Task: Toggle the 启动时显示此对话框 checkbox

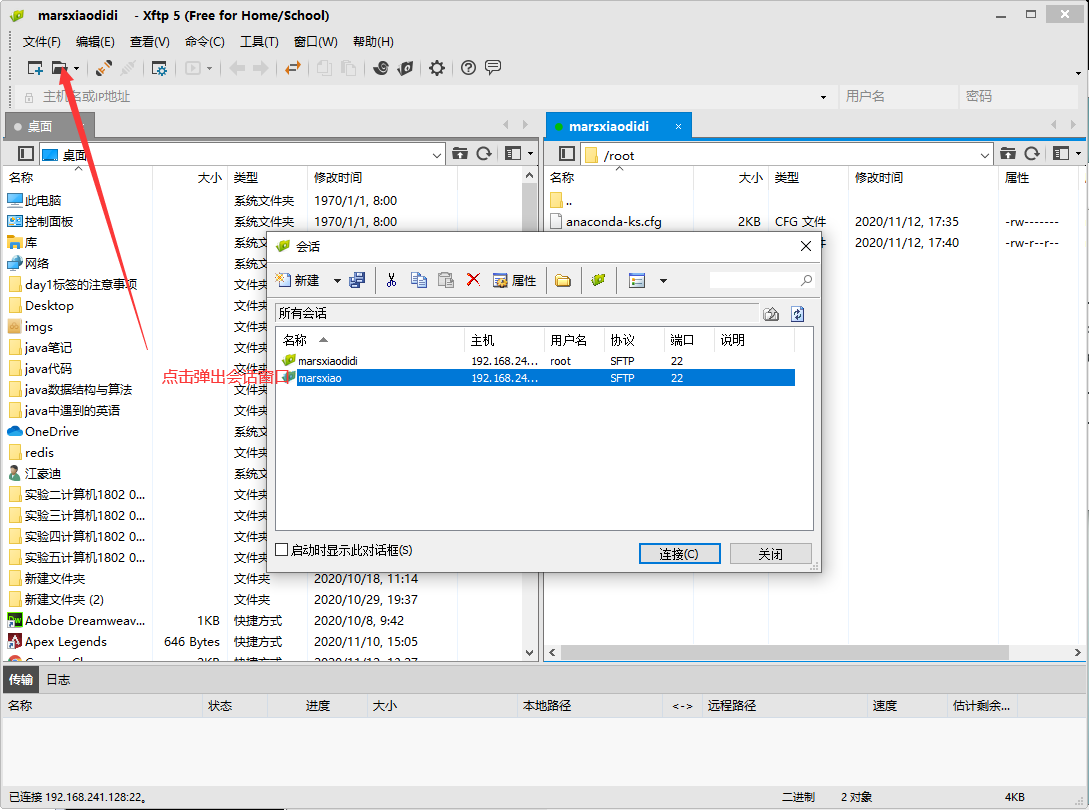Action: point(282,550)
